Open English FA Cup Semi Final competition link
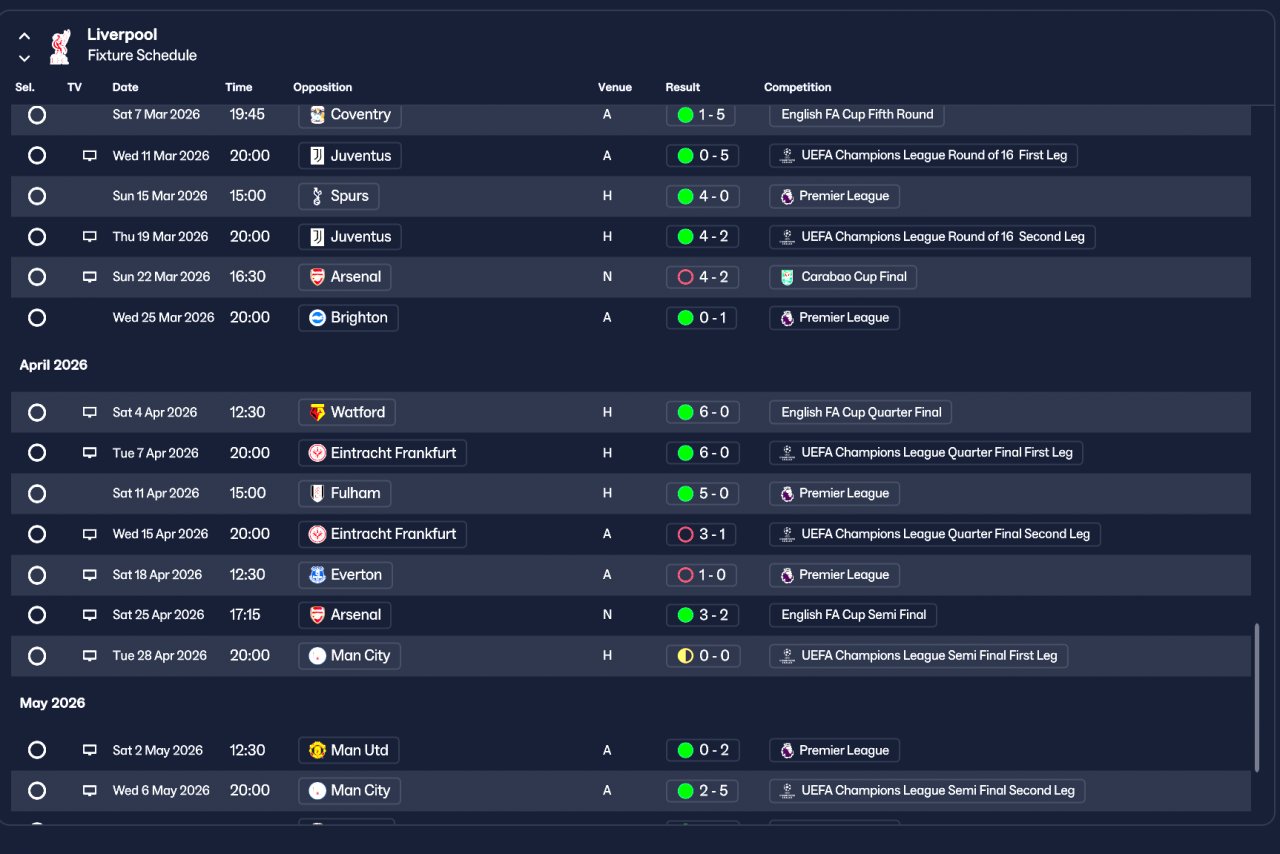The height and width of the screenshot is (854, 1280). (x=853, y=615)
